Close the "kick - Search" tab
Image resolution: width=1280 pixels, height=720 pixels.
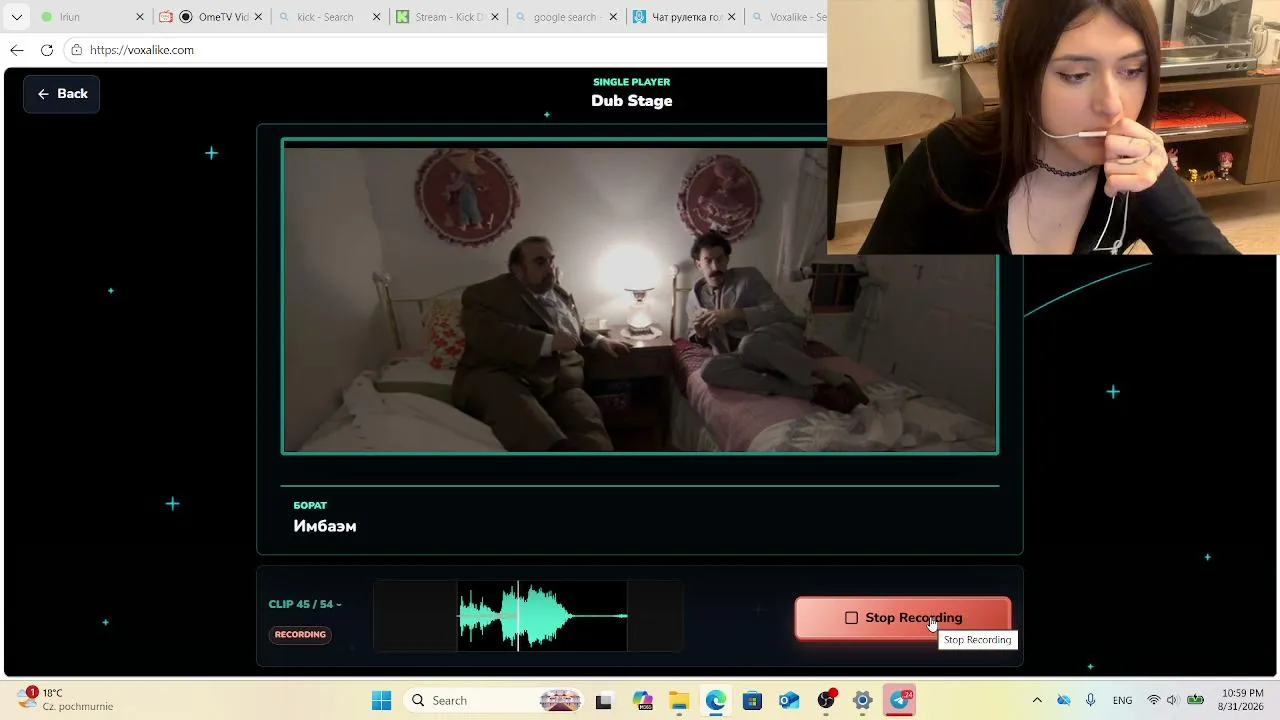[377, 17]
